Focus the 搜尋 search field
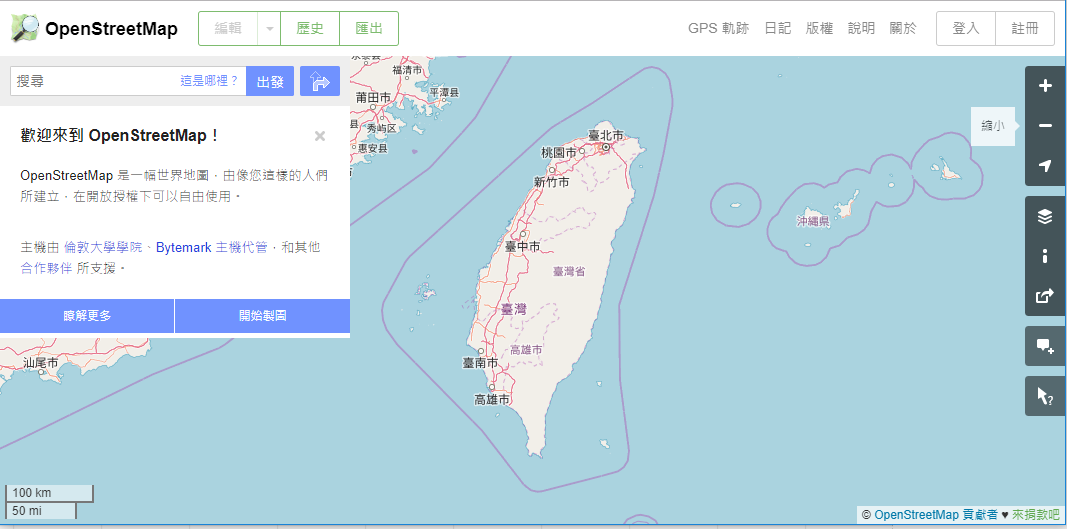The width and height of the screenshot is (1067, 529). 129,82
